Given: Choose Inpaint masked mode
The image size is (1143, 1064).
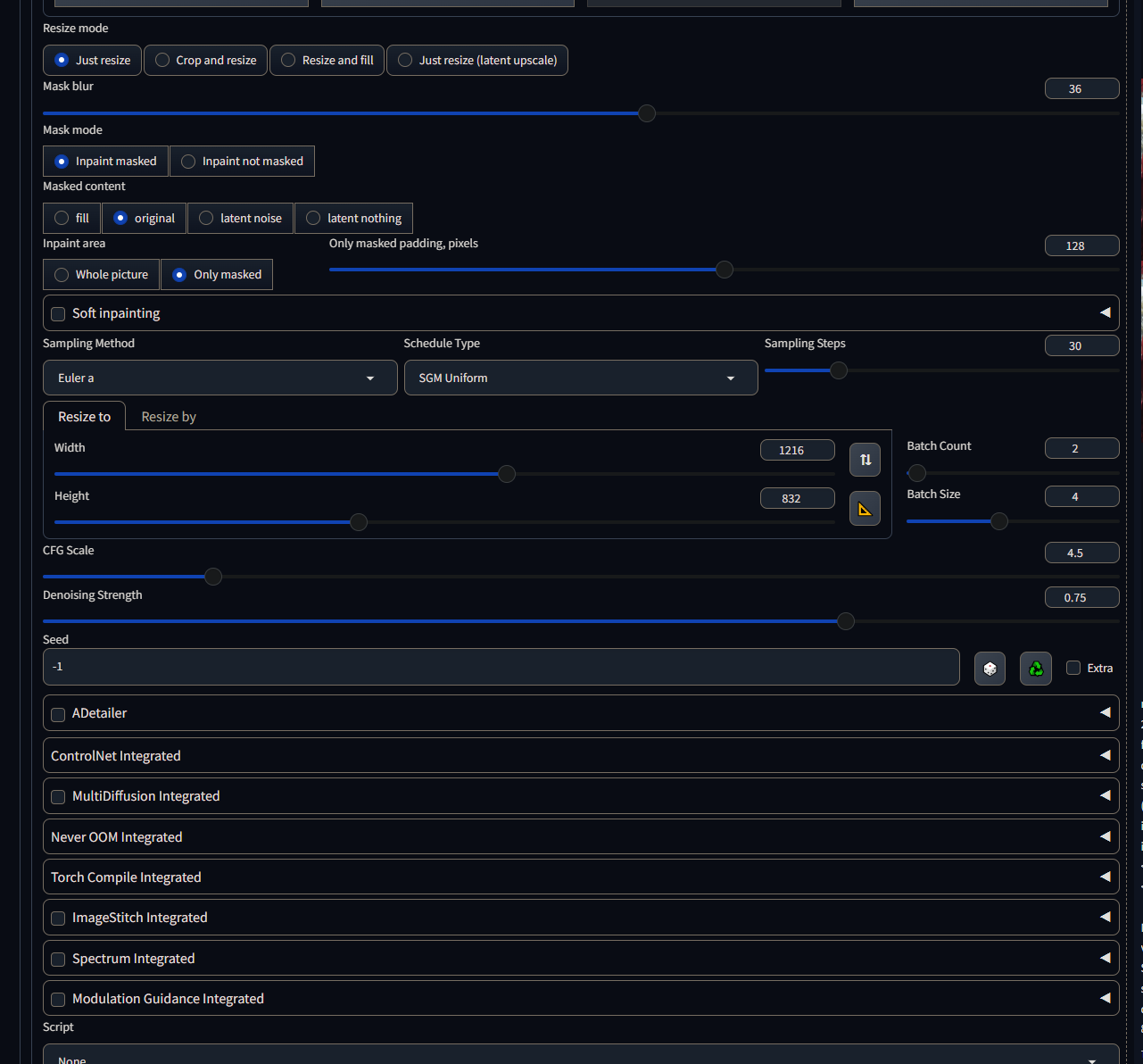Looking at the screenshot, I should coord(105,161).
